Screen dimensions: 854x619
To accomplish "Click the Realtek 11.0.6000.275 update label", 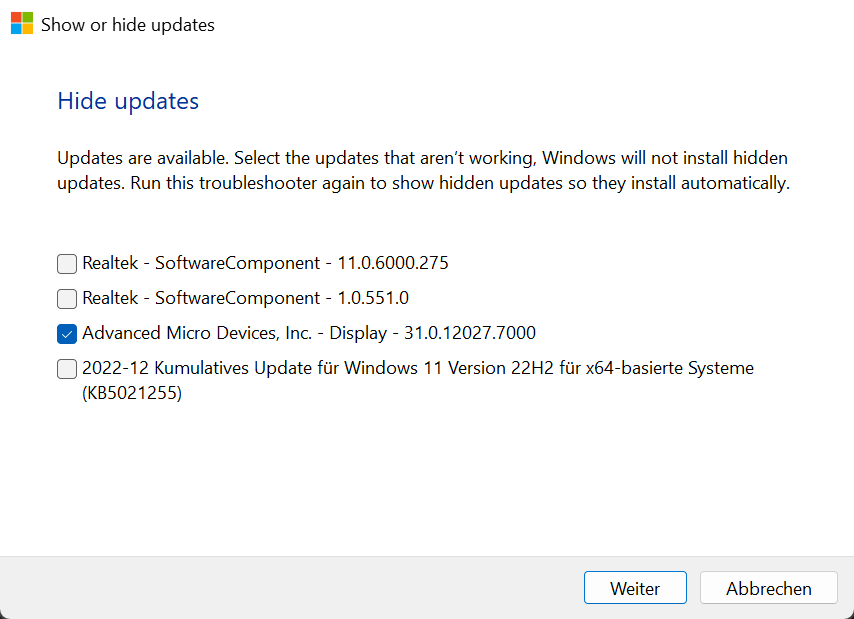I will tap(265, 264).
